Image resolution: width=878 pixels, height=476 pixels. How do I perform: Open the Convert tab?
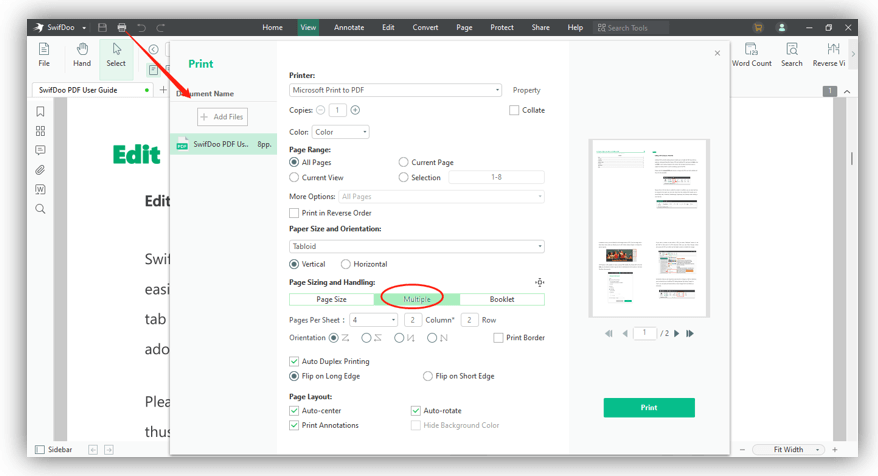425,27
